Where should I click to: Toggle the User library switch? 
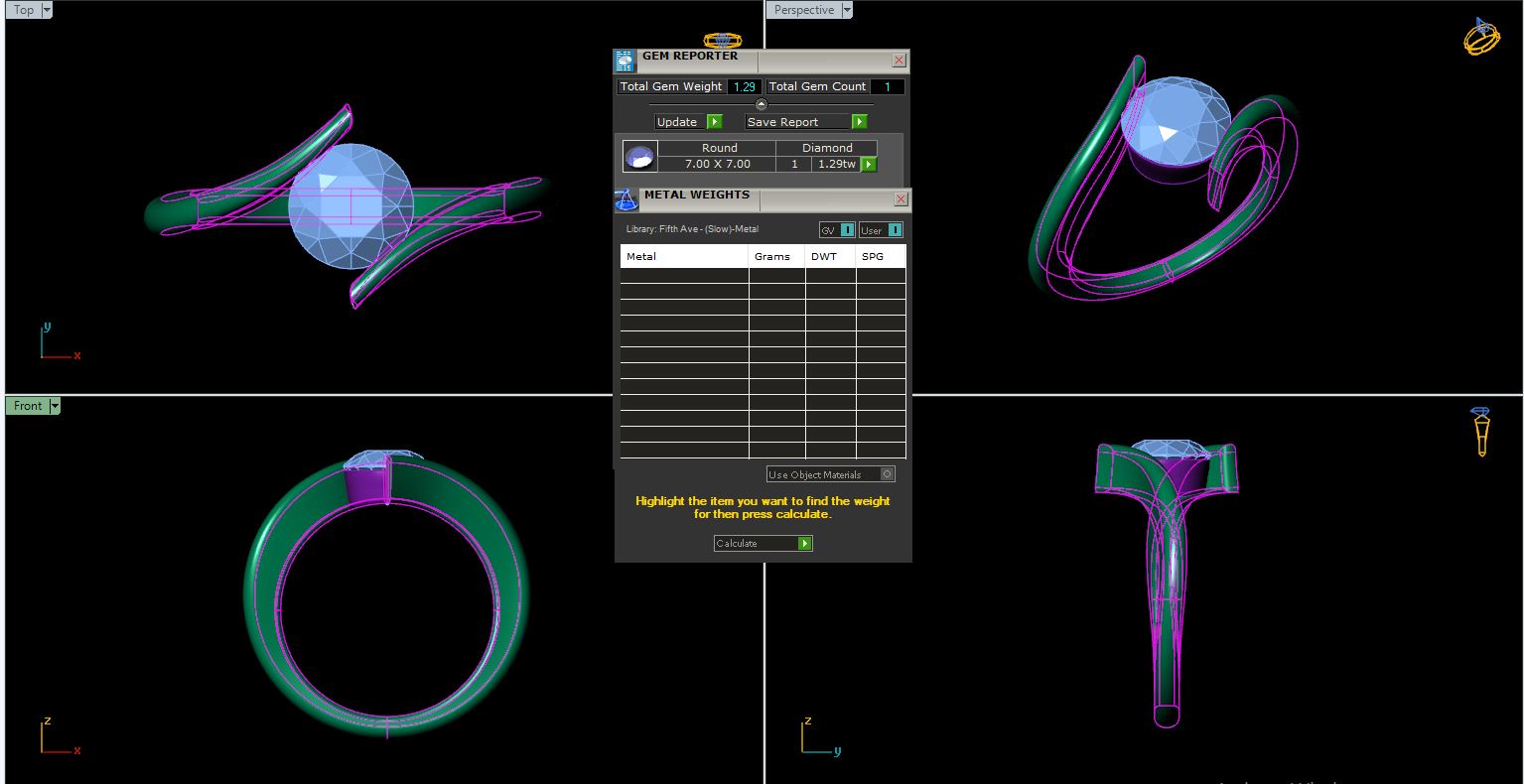pyautogui.click(x=894, y=230)
